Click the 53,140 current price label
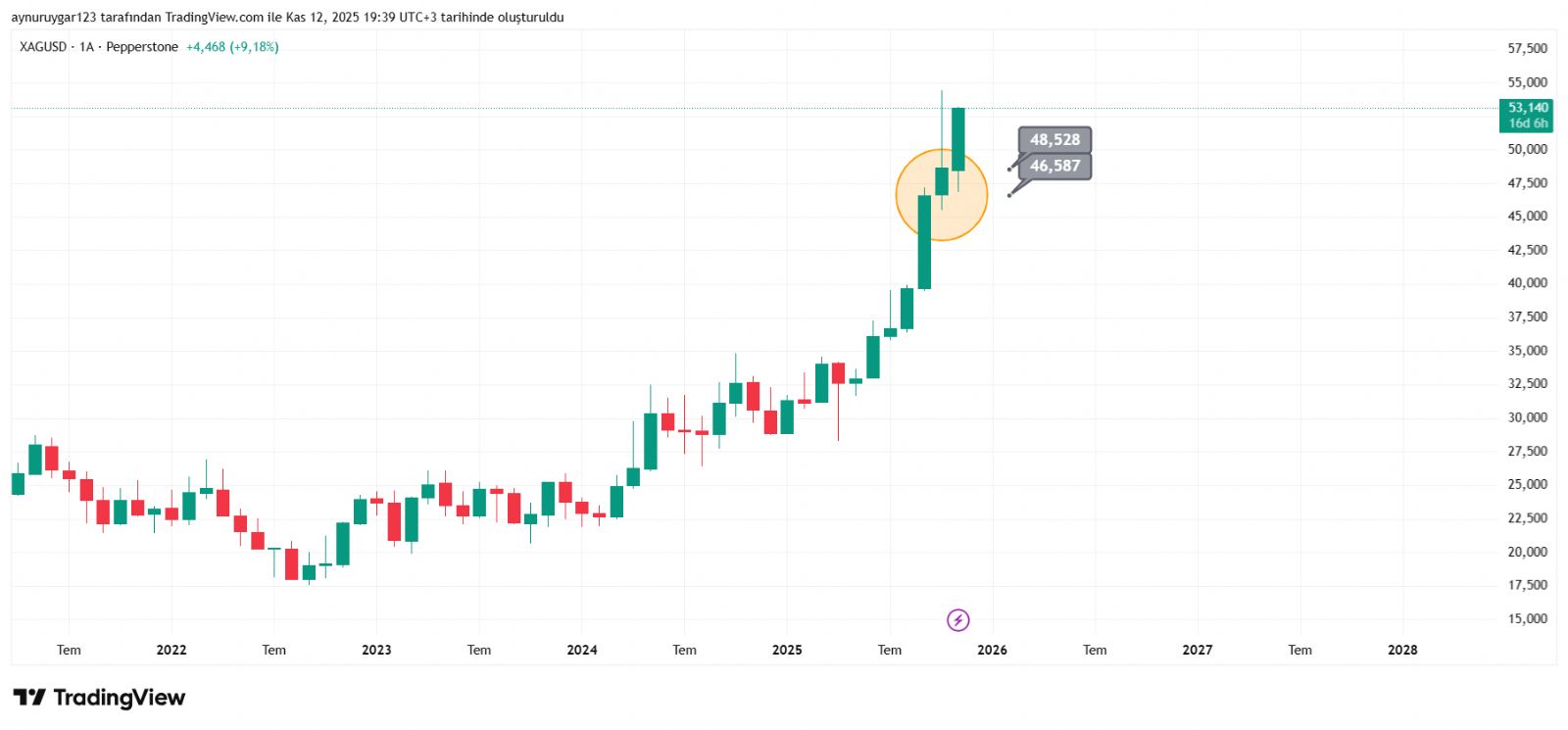 click(x=1527, y=108)
